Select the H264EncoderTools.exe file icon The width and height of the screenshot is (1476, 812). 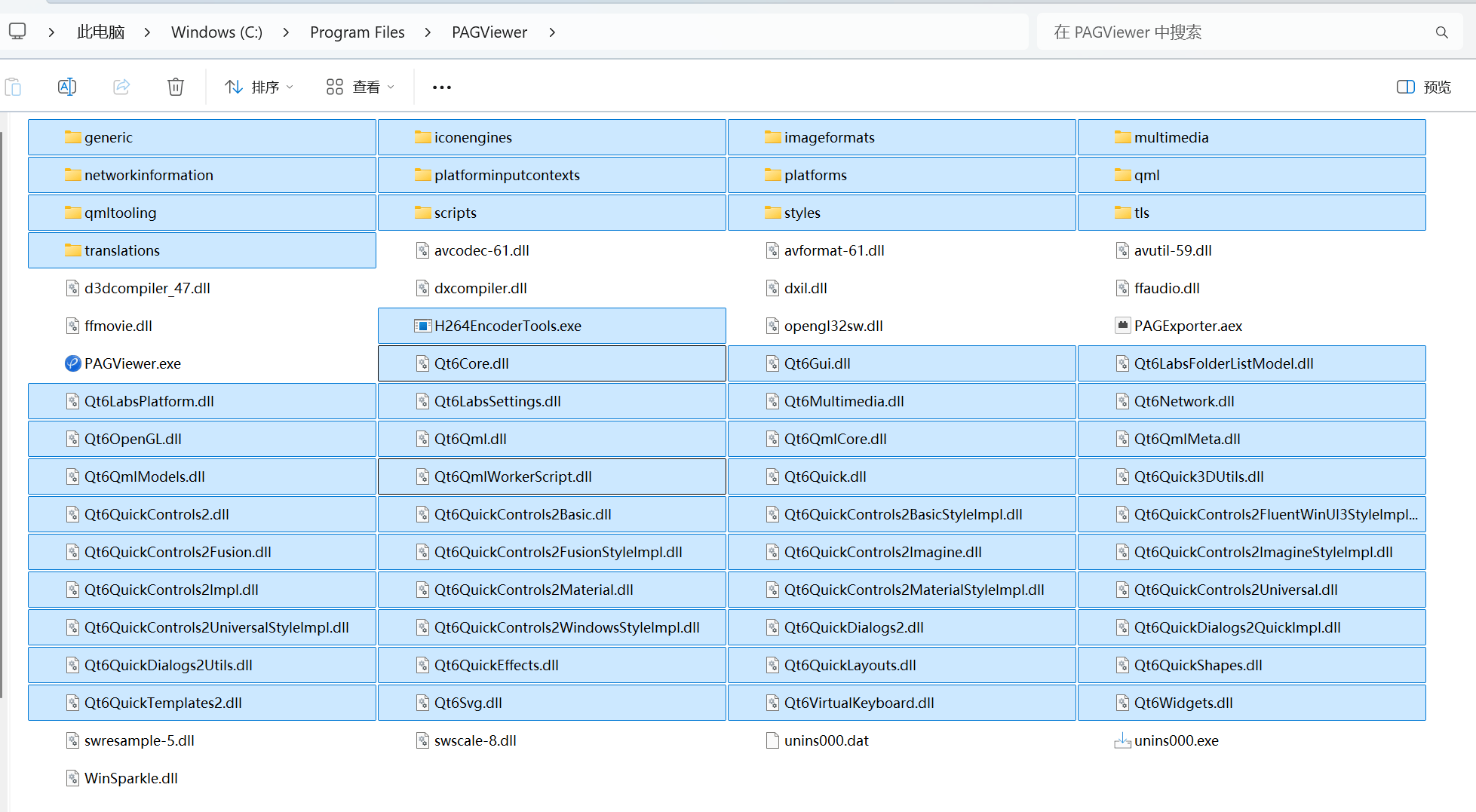[422, 326]
